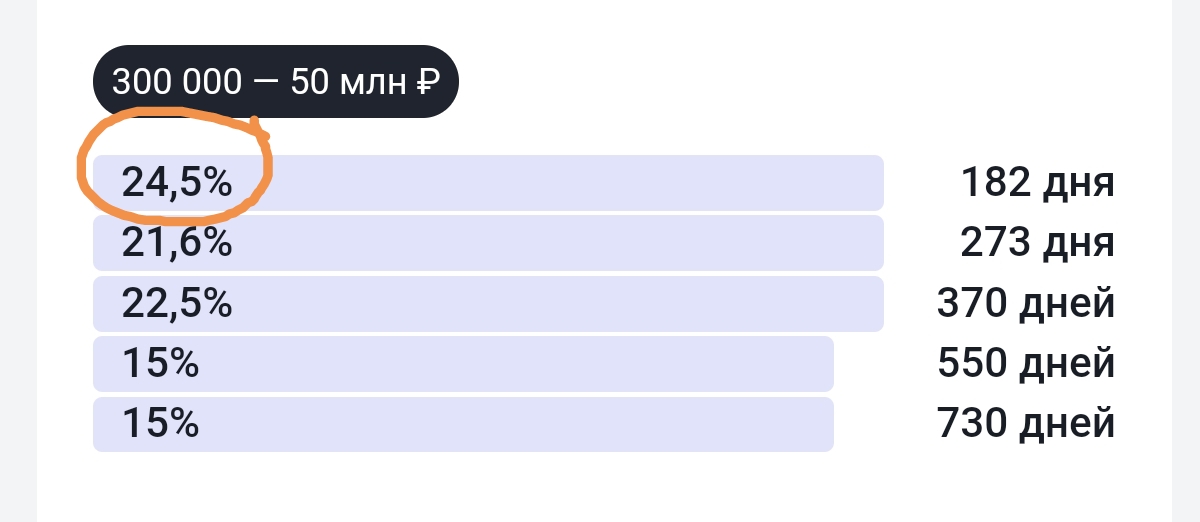Click the middle of the 730-day rate bar

tap(463, 425)
